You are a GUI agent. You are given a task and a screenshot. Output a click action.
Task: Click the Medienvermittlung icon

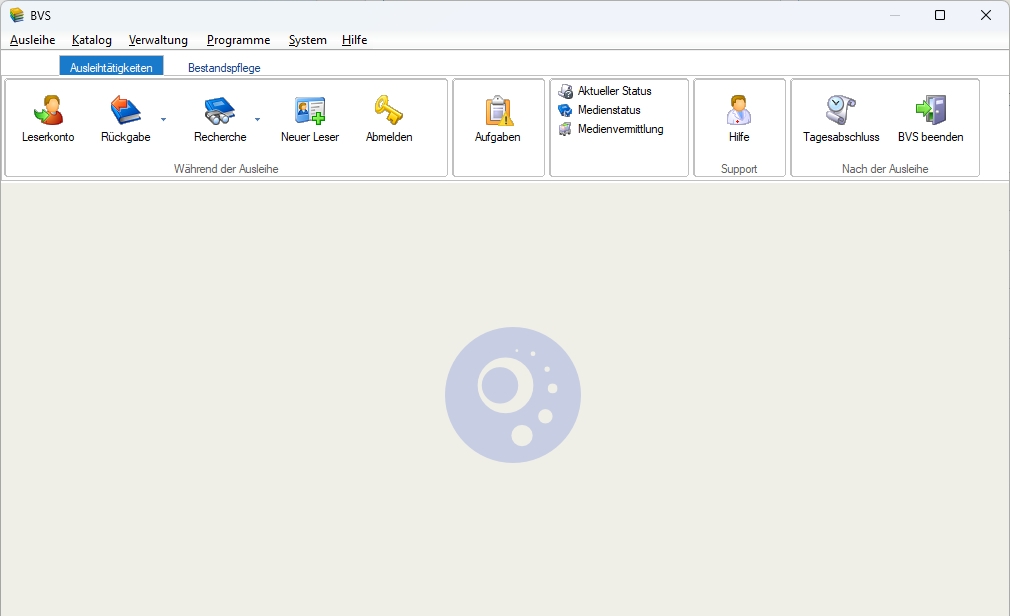(565, 129)
